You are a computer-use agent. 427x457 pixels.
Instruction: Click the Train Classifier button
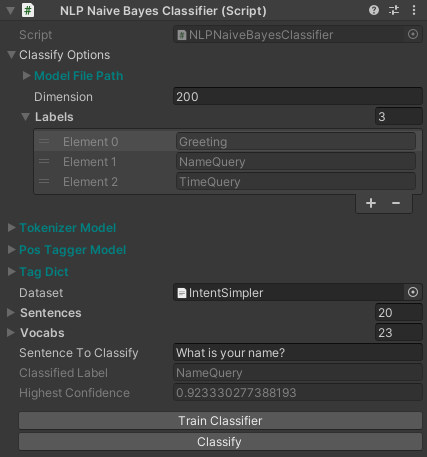tap(220, 421)
